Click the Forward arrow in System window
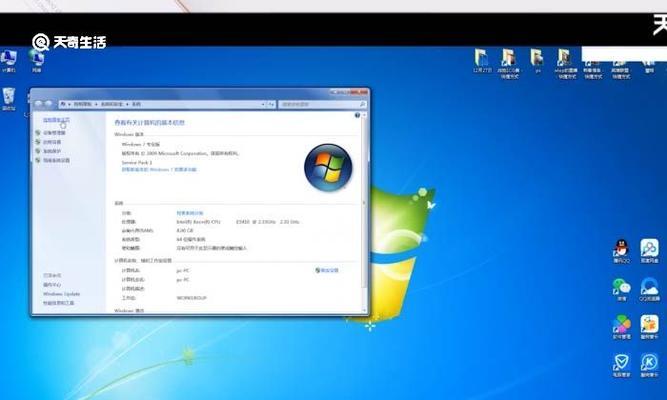667x400 pixels. (48, 104)
